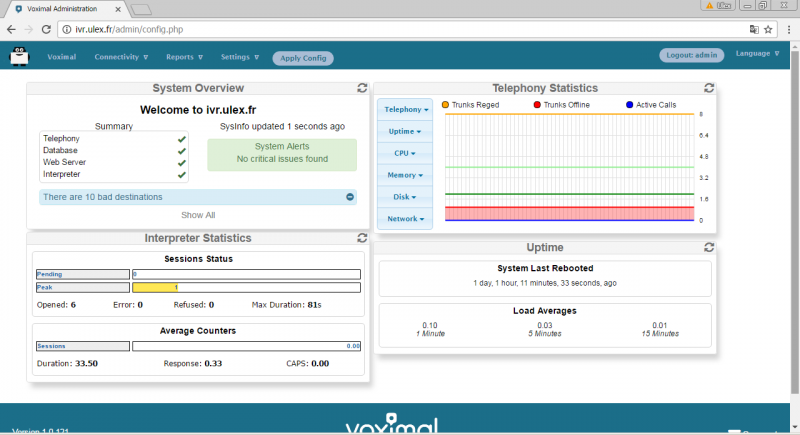Open a new browser tab
The height and width of the screenshot is (435, 800).
[x=141, y=10]
